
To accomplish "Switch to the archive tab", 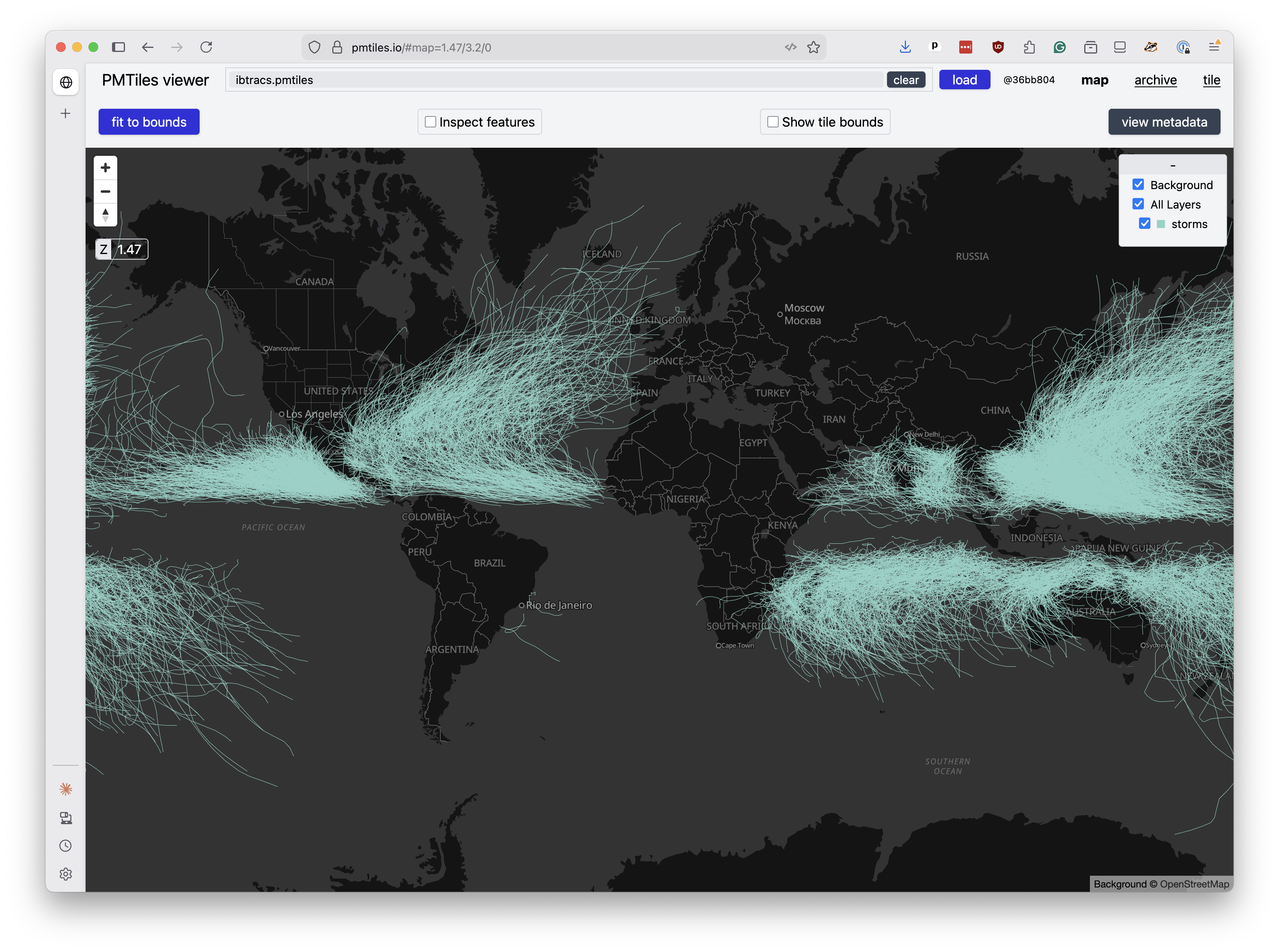I will pyautogui.click(x=1155, y=80).
